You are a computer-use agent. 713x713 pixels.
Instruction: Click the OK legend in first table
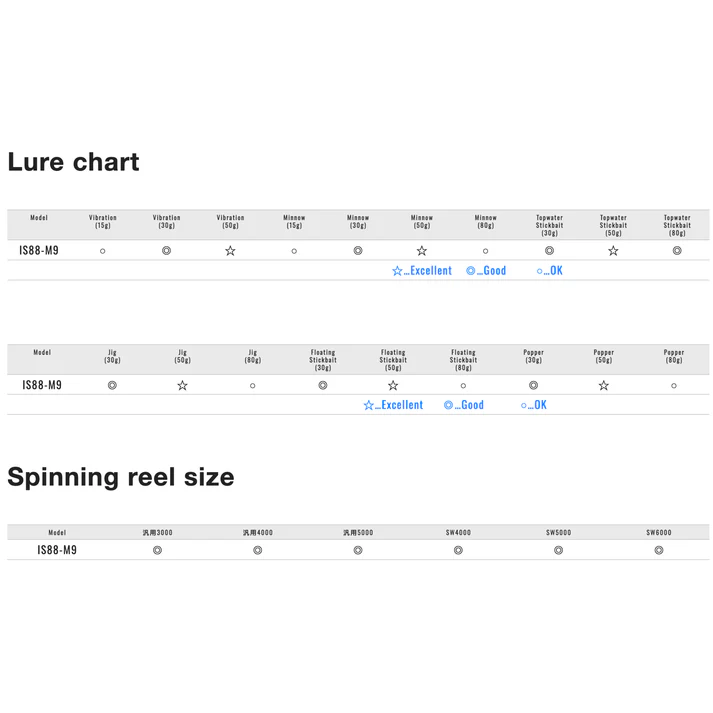pyautogui.click(x=549, y=271)
